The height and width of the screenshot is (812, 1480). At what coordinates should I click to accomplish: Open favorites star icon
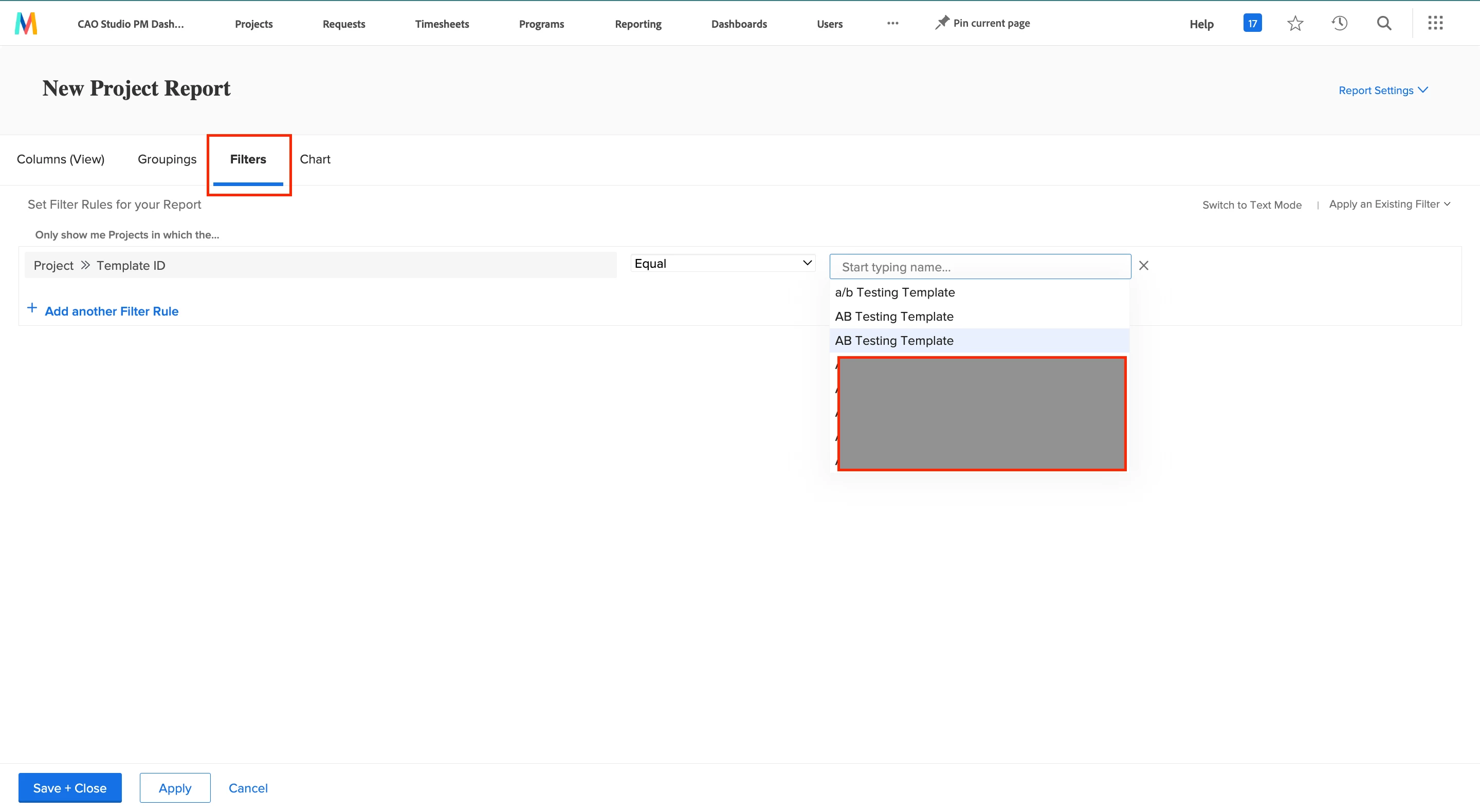1295,24
